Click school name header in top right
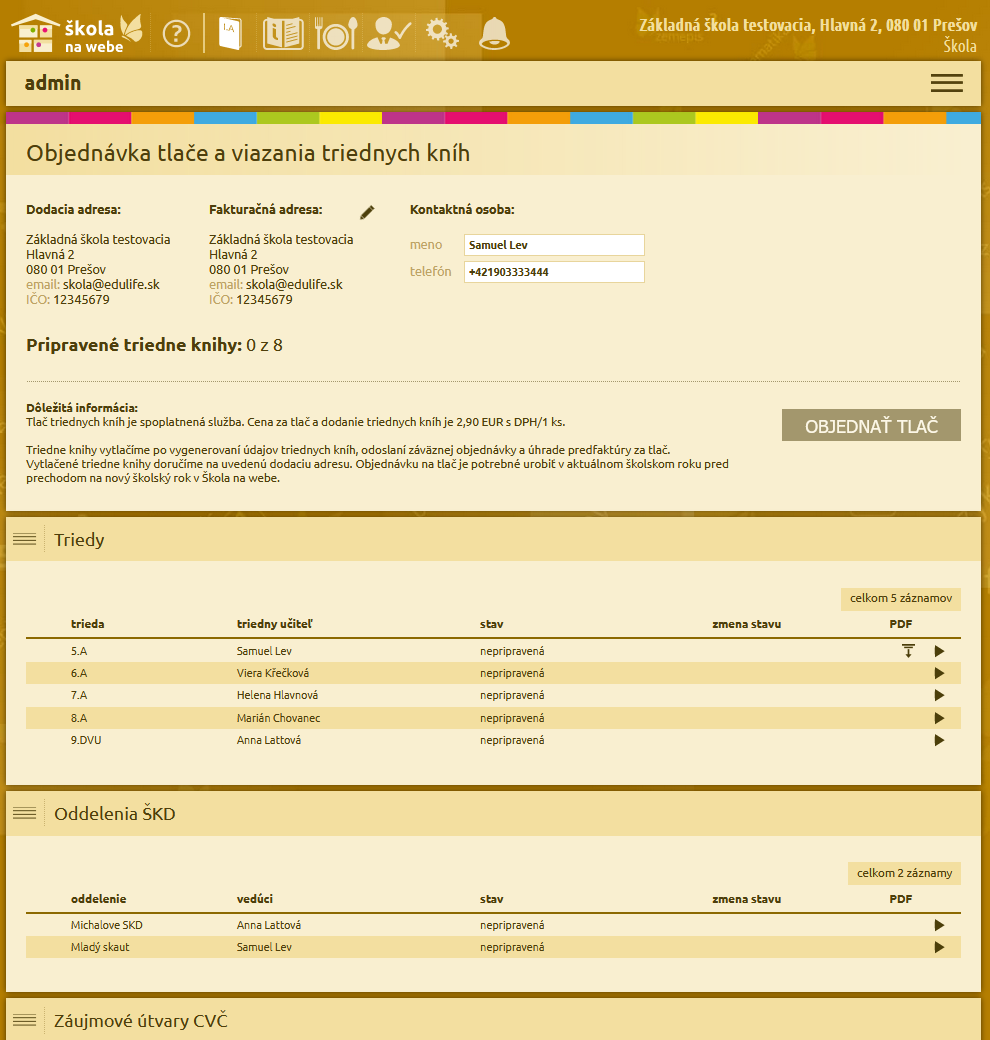 coord(808,26)
